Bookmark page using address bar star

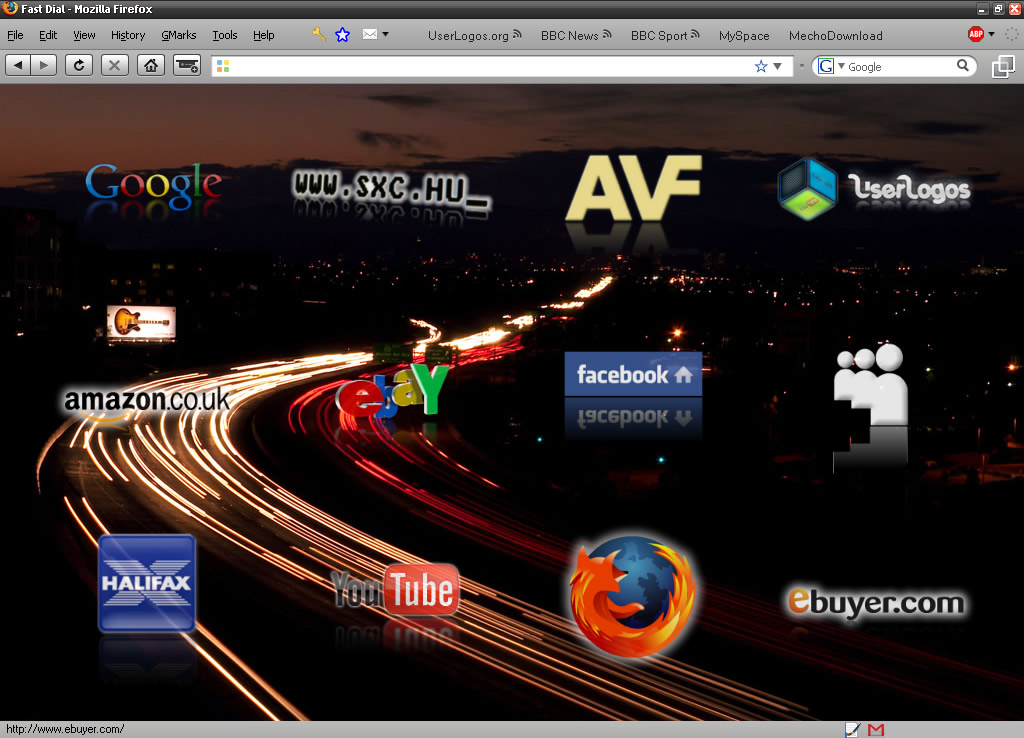pyautogui.click(x=761, y=66)
